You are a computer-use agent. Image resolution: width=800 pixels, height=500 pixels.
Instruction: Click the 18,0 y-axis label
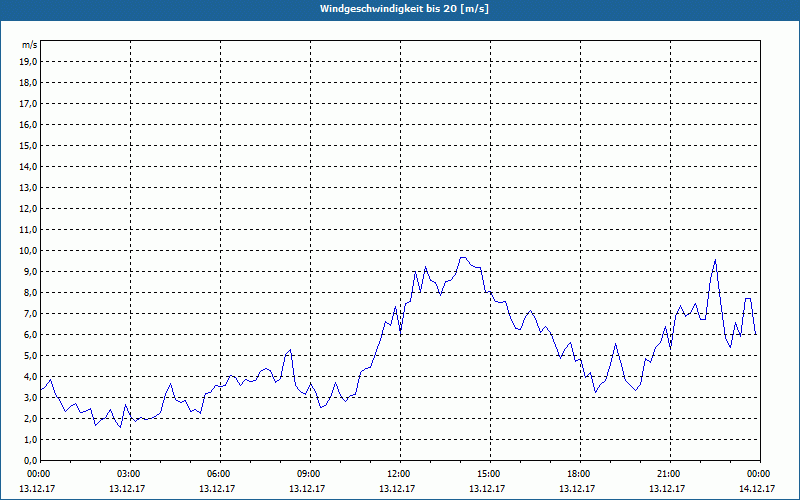28,83
